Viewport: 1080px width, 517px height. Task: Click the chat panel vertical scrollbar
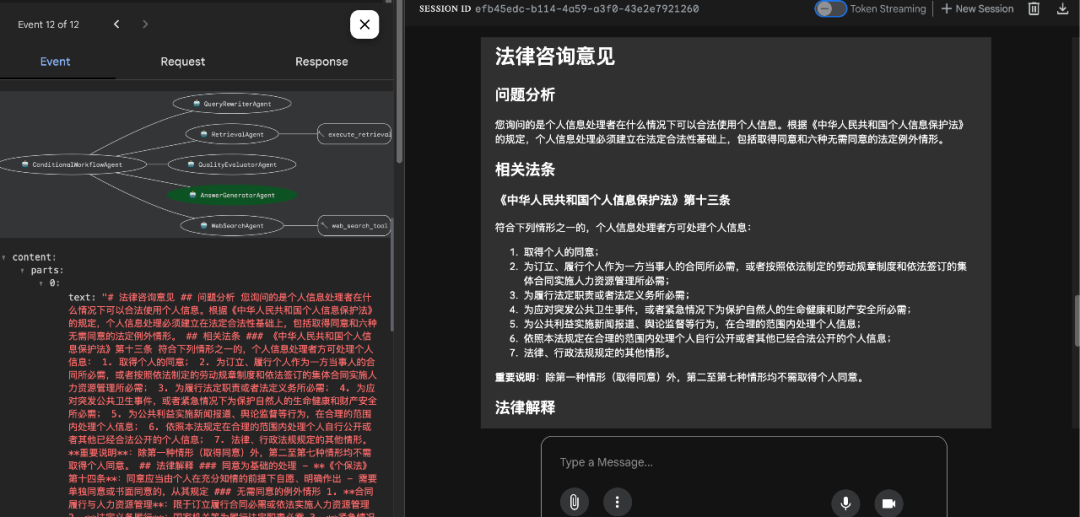pos(1077,320)
